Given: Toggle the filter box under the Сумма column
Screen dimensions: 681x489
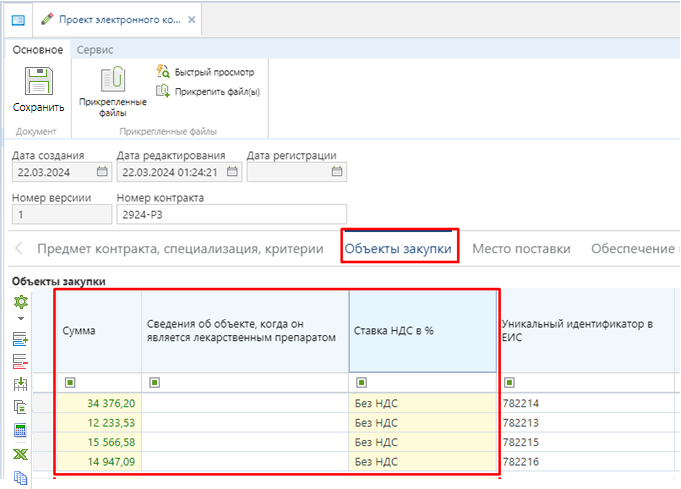Looking at the screenshot, I should (70, 382).
